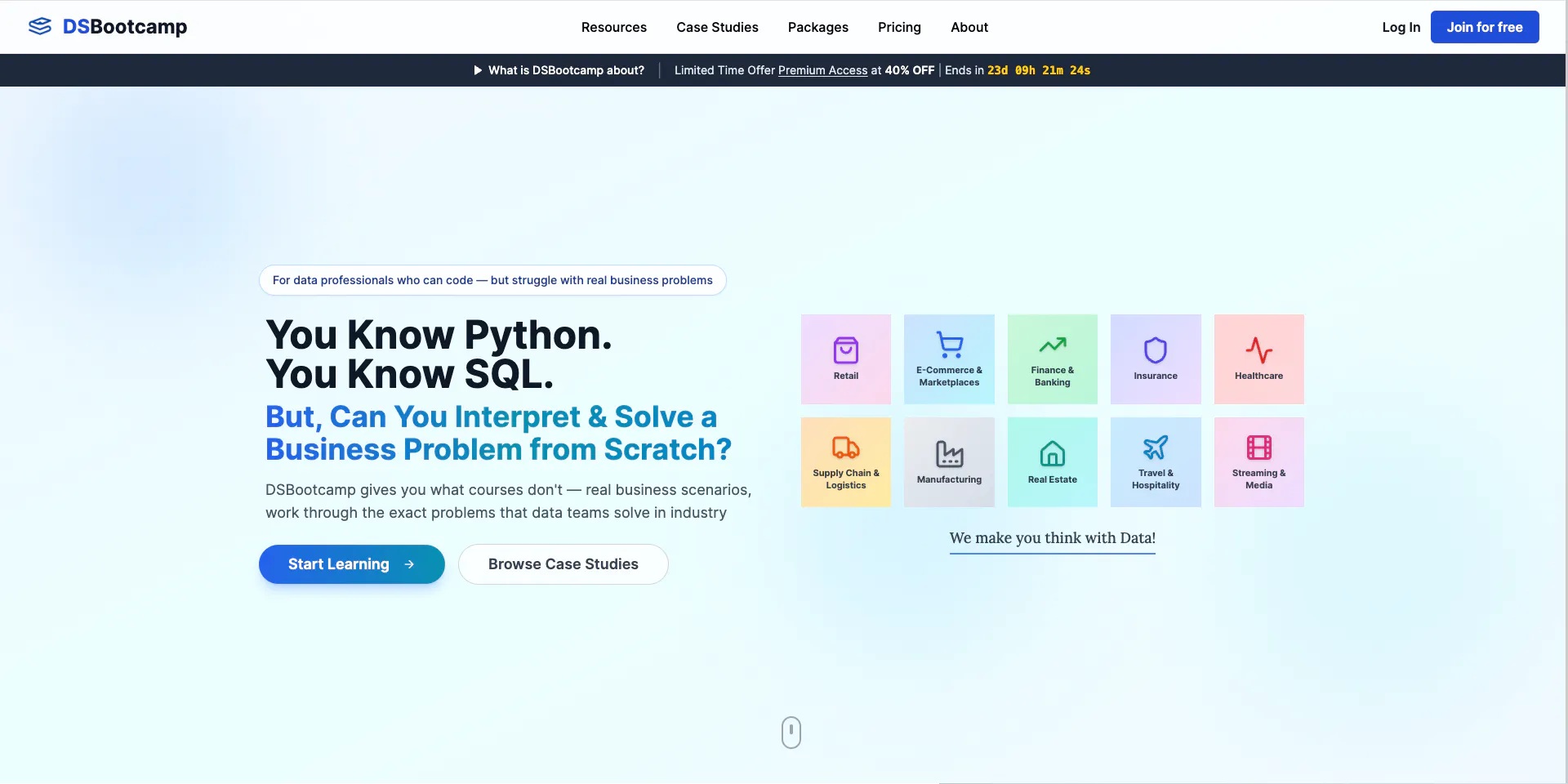Go to Packages in the navigation
Image resolution: width=1568 pixels, height=784 pixels.
tap(818, 27)
